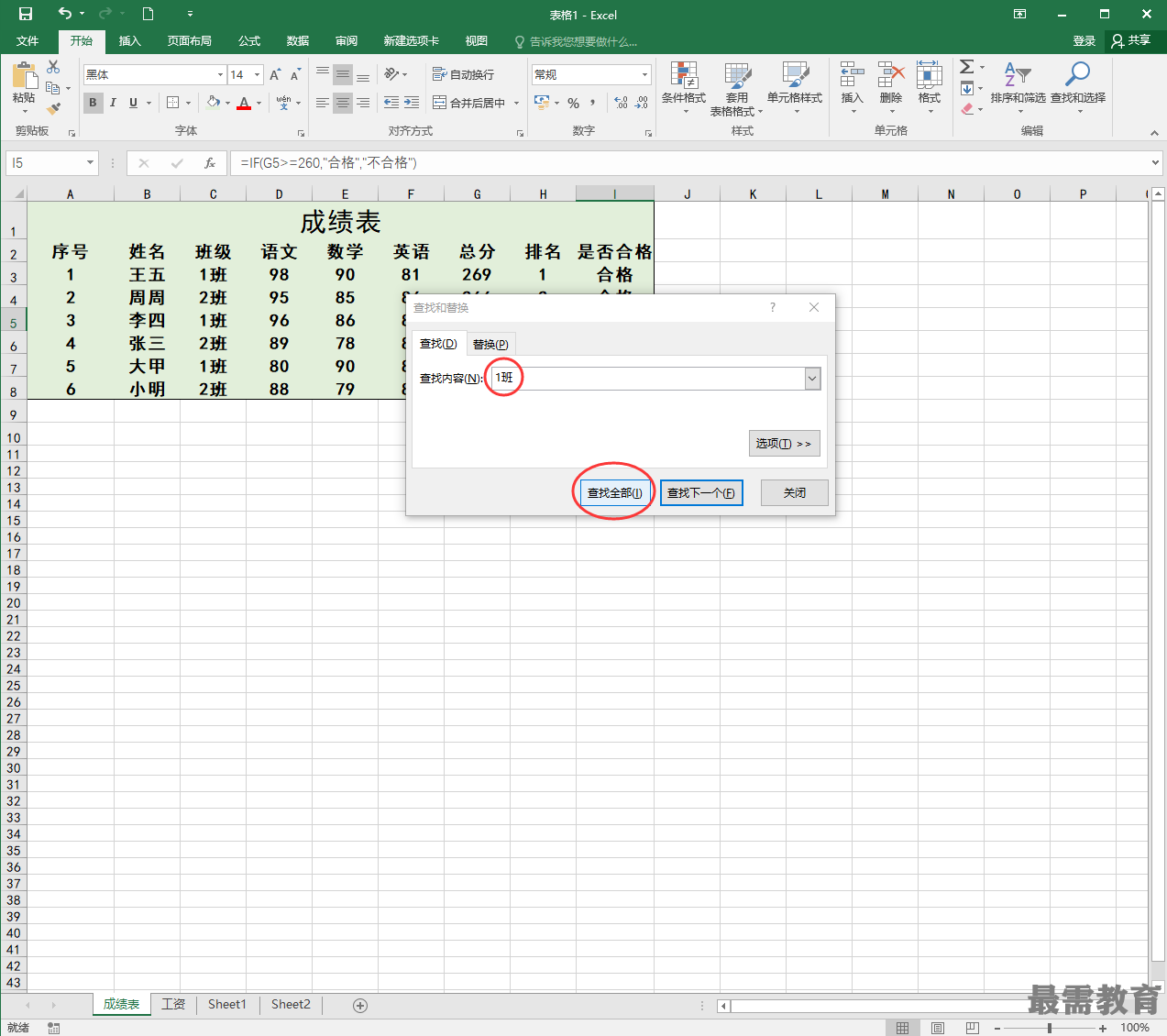The width and height of the screenshot is (1167, 1036).
Task: Click the Save icon in quick access toolbar
Action: pyautogui.click(x=26, y=14)
